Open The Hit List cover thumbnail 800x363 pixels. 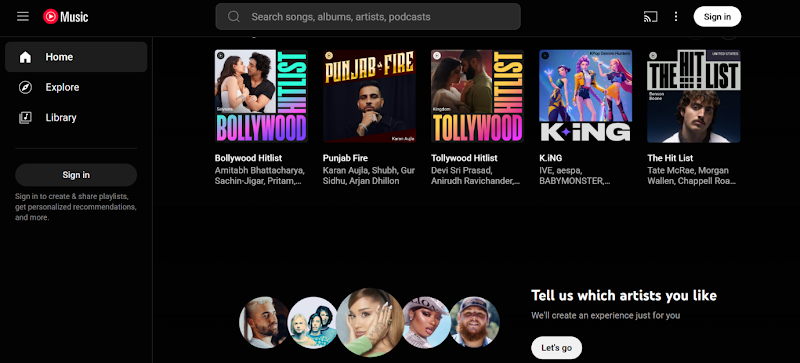pyautogui.click(x=694, y=96)
